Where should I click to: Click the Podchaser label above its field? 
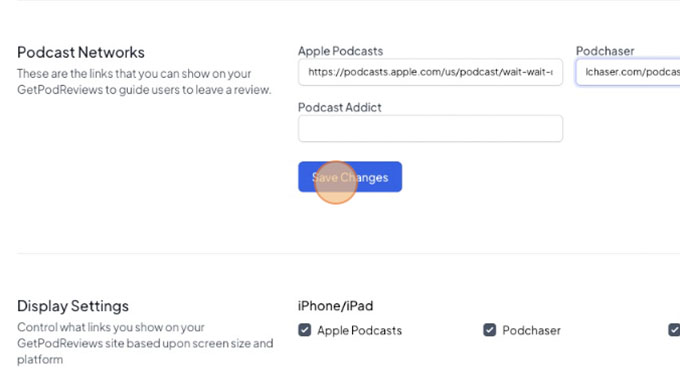coord(605,51)
